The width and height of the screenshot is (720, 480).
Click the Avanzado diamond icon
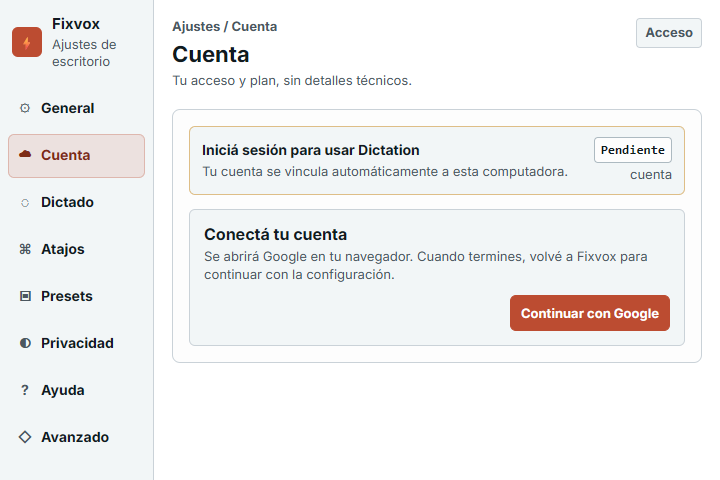point(25,437)
